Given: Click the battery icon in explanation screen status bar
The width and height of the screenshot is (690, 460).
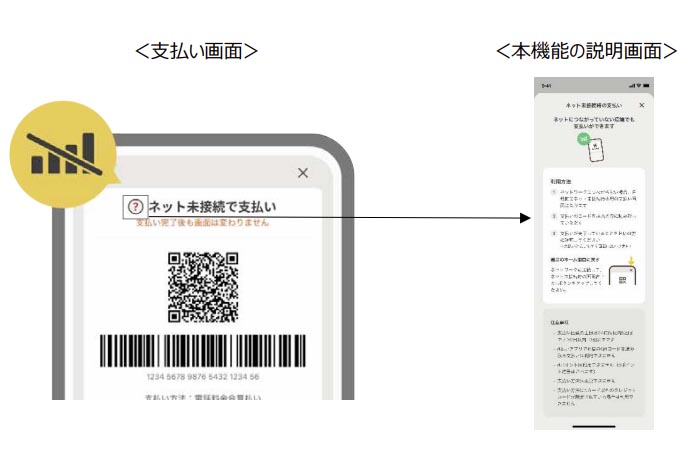Looking at the screenshot, I should pyautogui.click(x=646, y=85).
